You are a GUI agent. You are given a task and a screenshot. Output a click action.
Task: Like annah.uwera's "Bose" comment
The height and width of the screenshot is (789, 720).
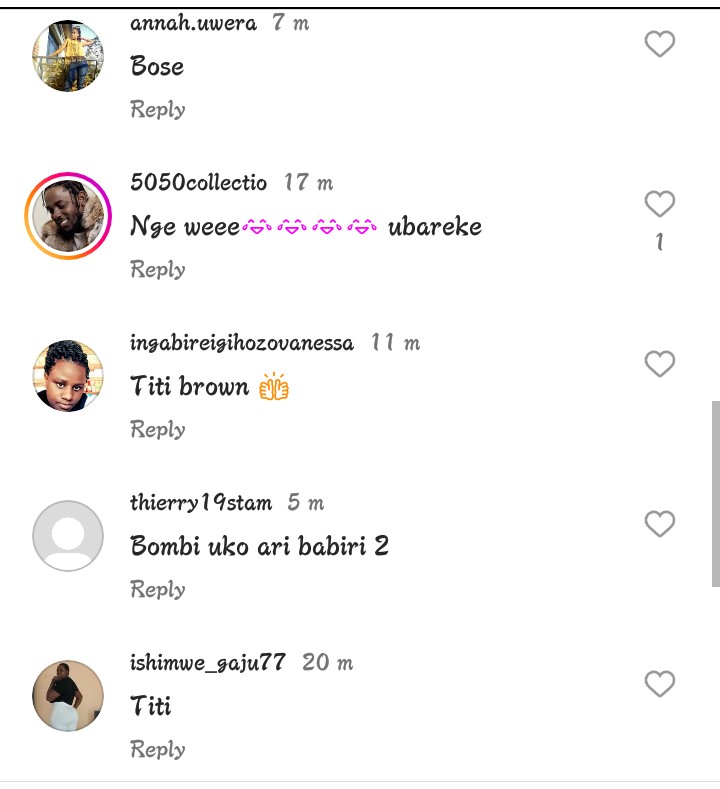click(x=659, y=44)
